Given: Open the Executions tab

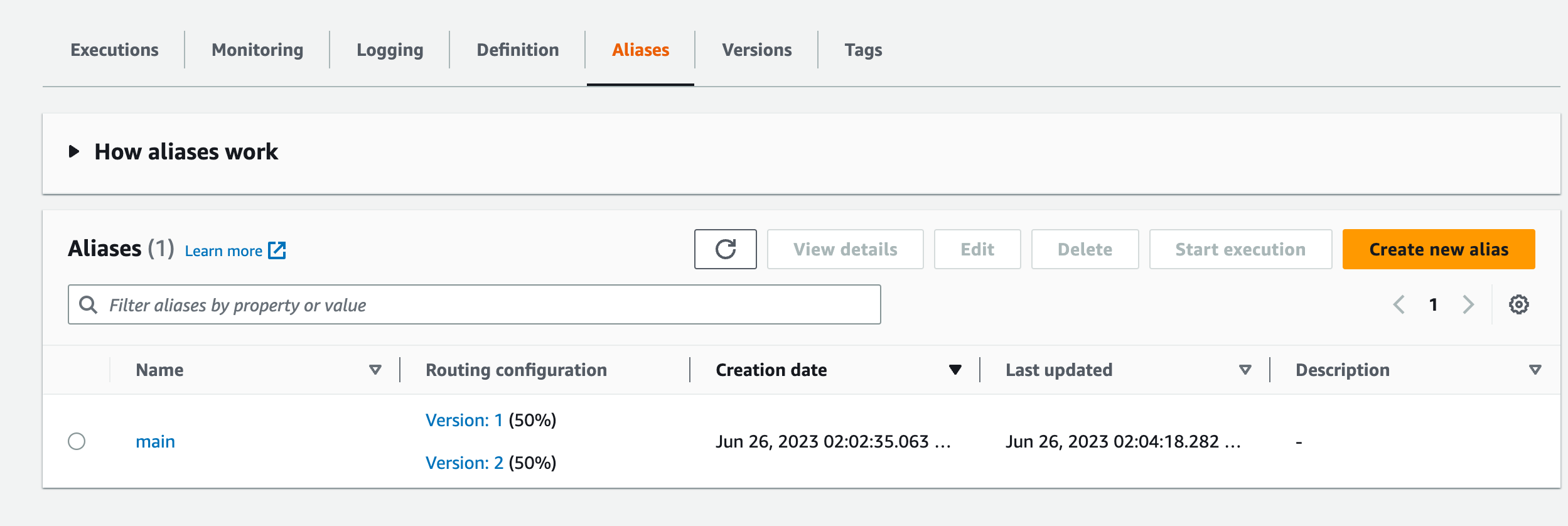Looking at the screenshot, I should tap(114, 50).
